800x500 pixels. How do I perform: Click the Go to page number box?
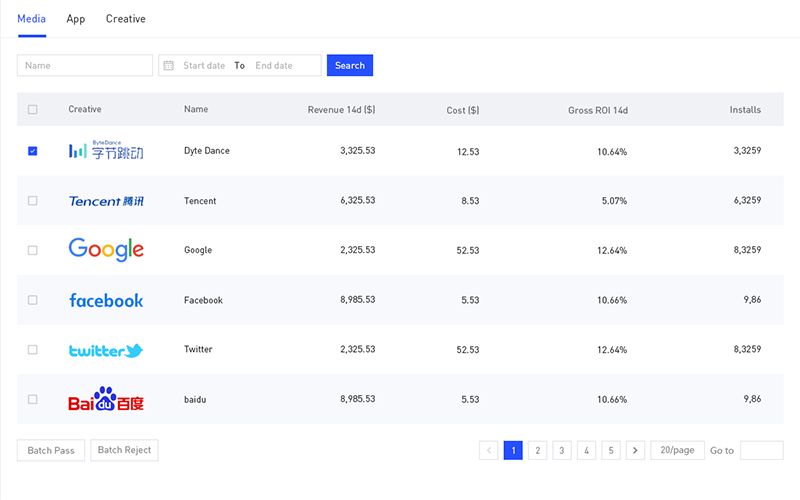pos(762,451)
